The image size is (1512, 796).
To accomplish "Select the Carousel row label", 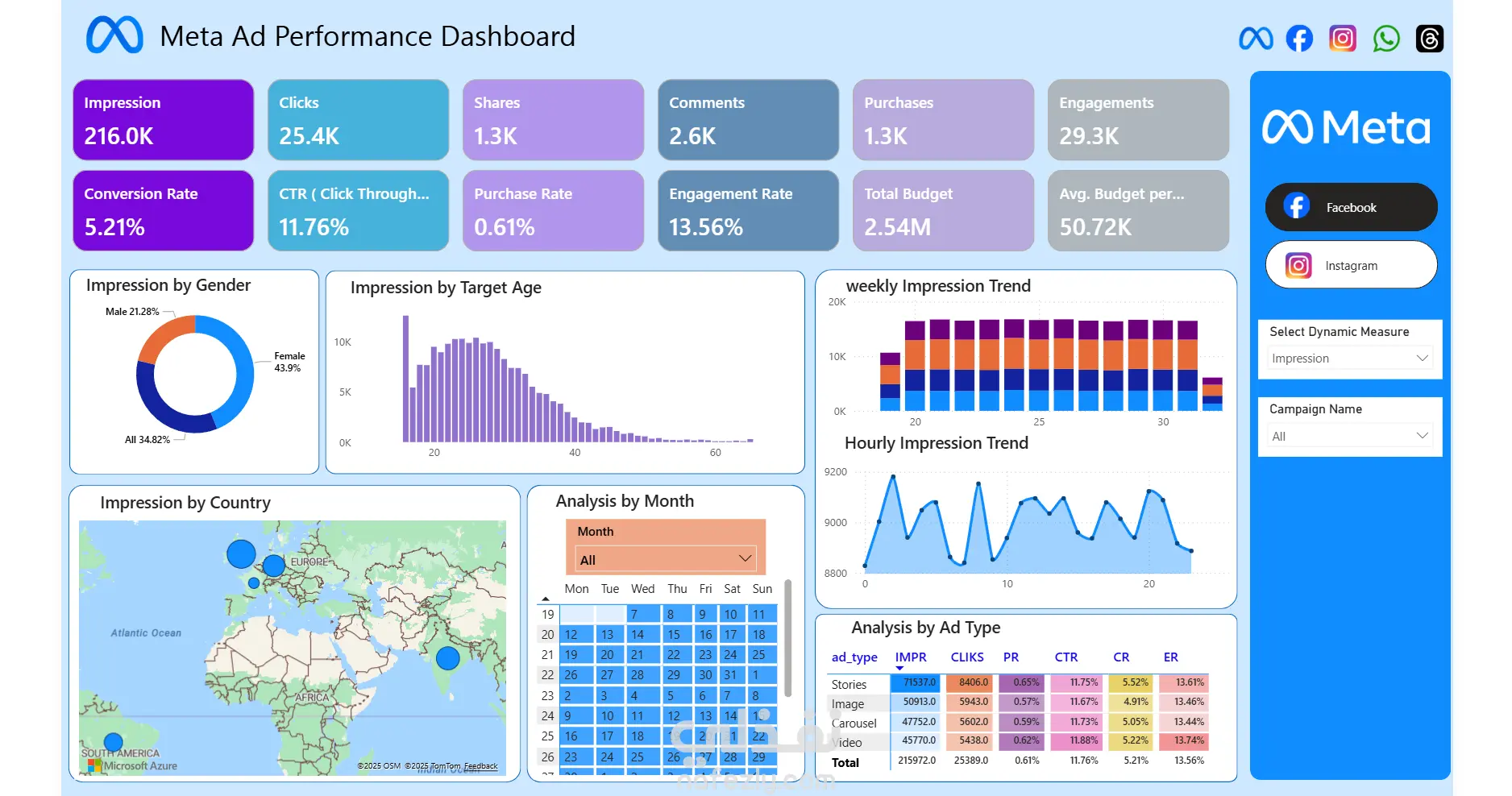I will tap(854, 723).
